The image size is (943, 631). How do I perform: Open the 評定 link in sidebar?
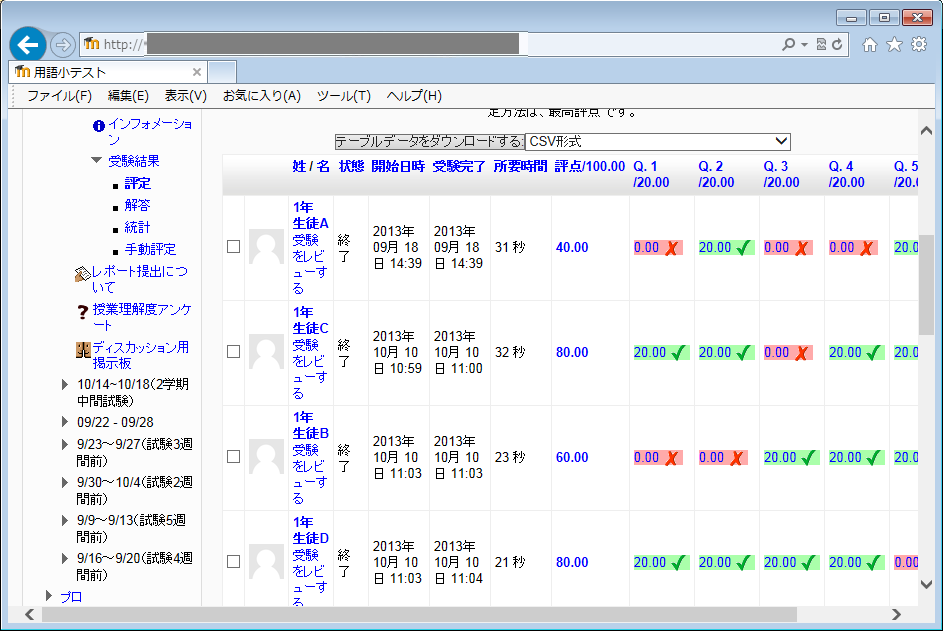pos(138,183)
